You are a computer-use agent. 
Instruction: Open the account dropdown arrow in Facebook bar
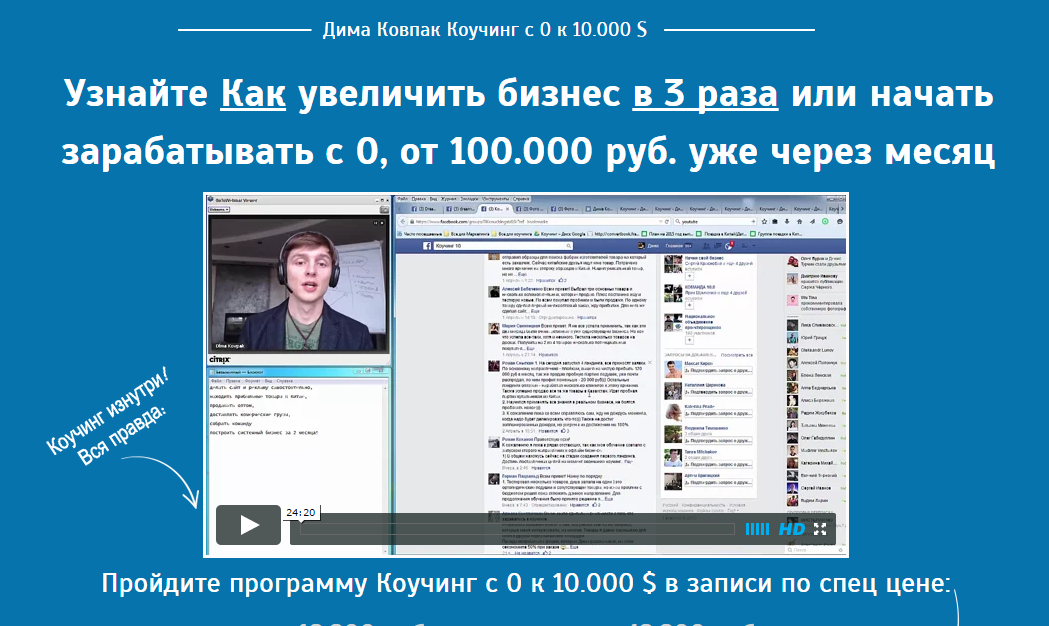pos(754,245)
